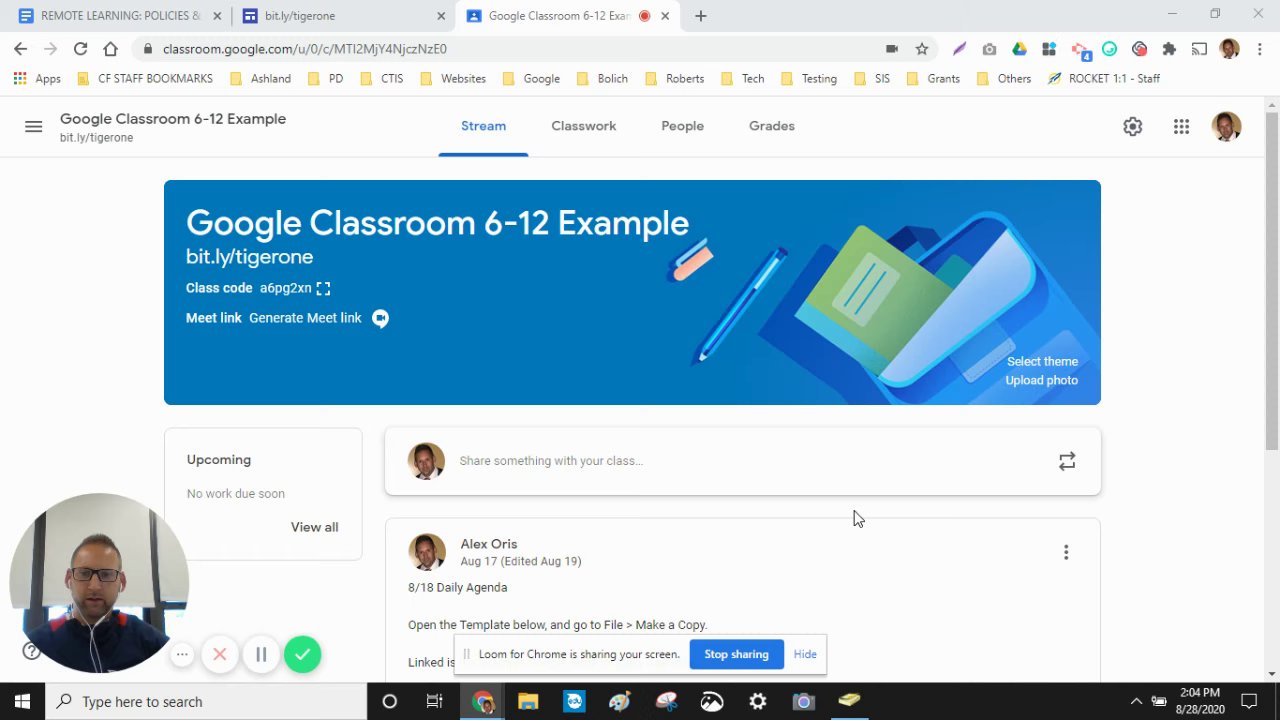
Task: Click the Loom webcam bubble
Action: pyautogui.click(x=98, y=582)
